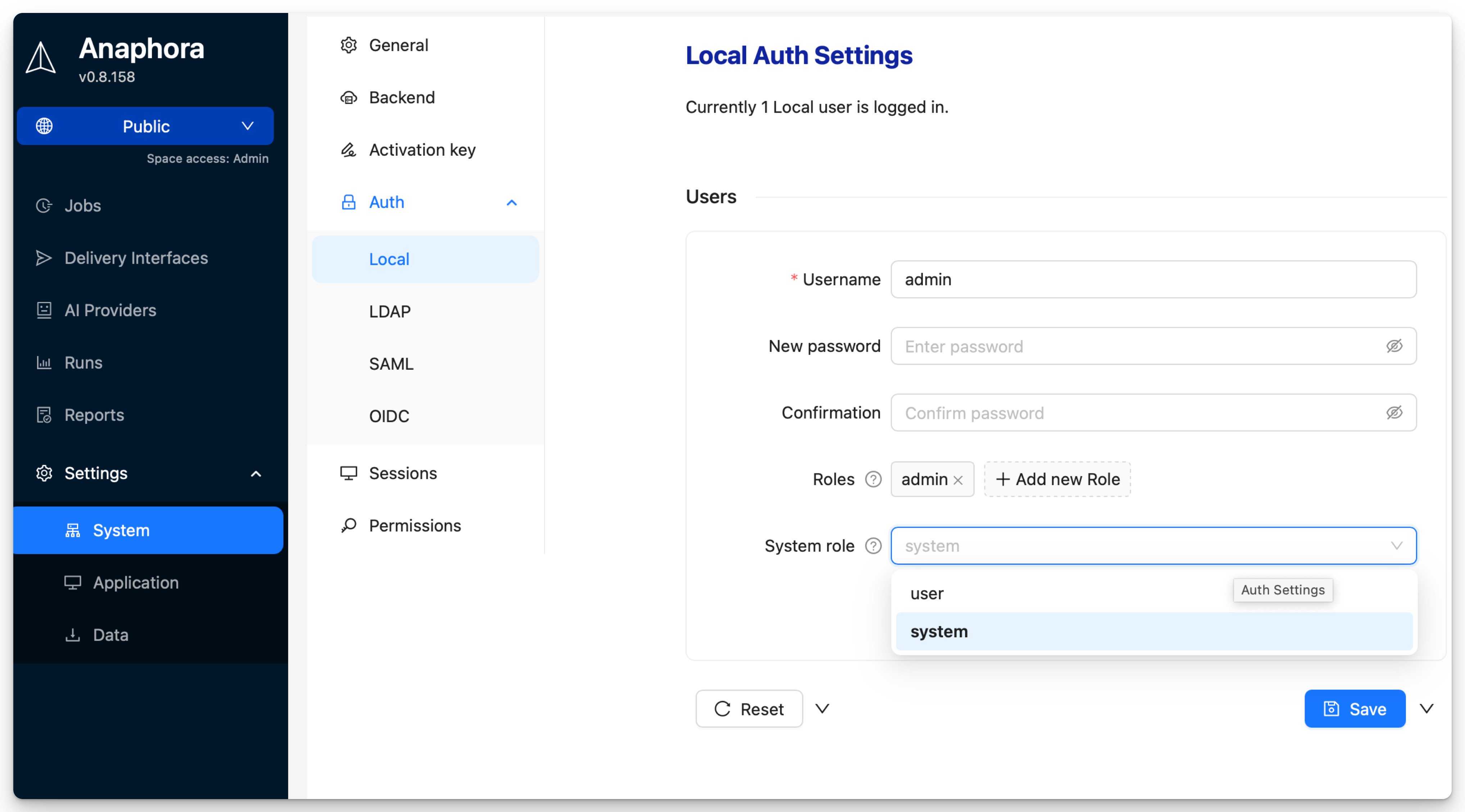
Task: Collapse the Auth settings section
Action: point(511,202)
